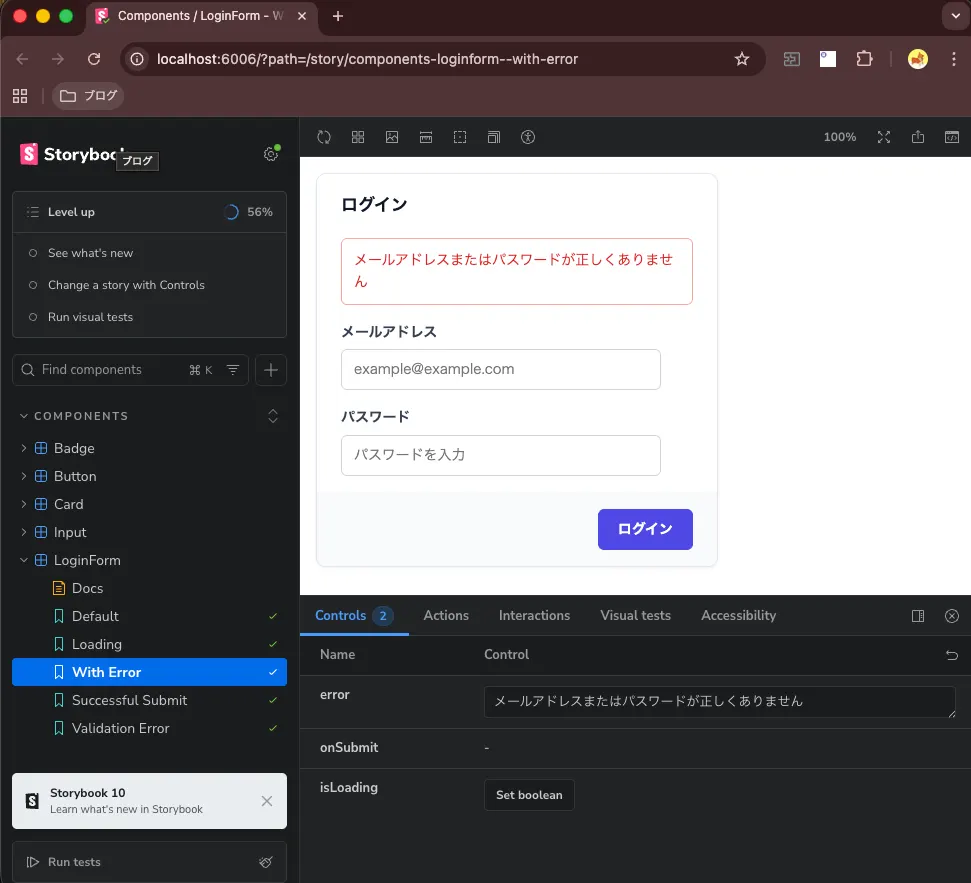
Task: Open the viewport size toolbar icon
Action: (494, 137)
